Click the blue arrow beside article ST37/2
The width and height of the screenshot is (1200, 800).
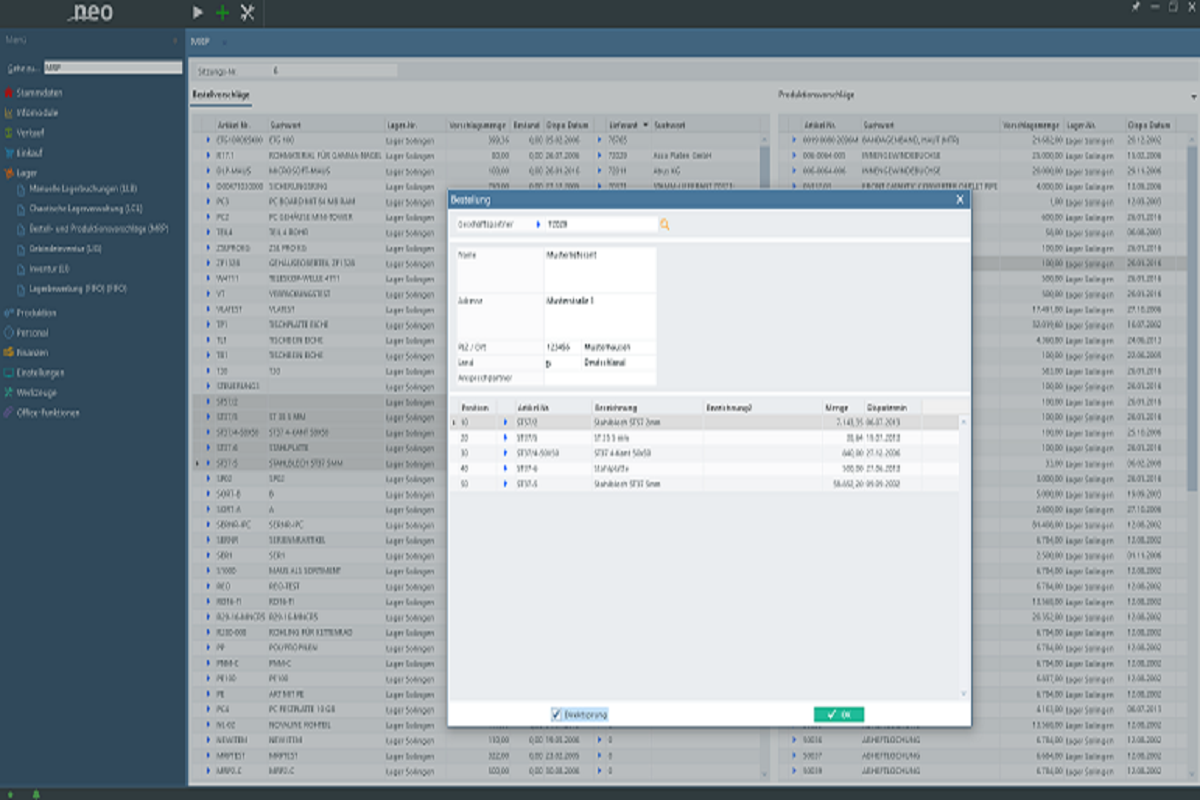505,423
